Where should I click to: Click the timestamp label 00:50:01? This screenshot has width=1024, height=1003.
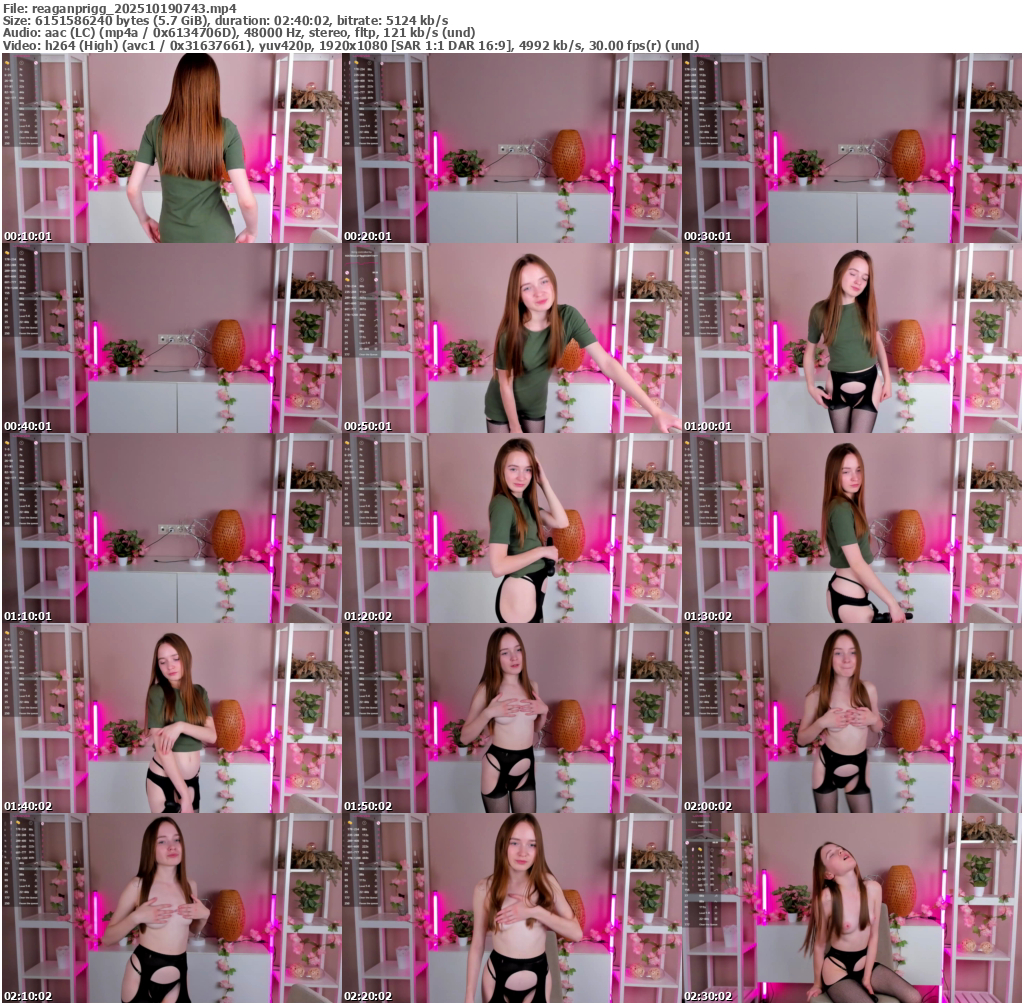pos(368,426)
